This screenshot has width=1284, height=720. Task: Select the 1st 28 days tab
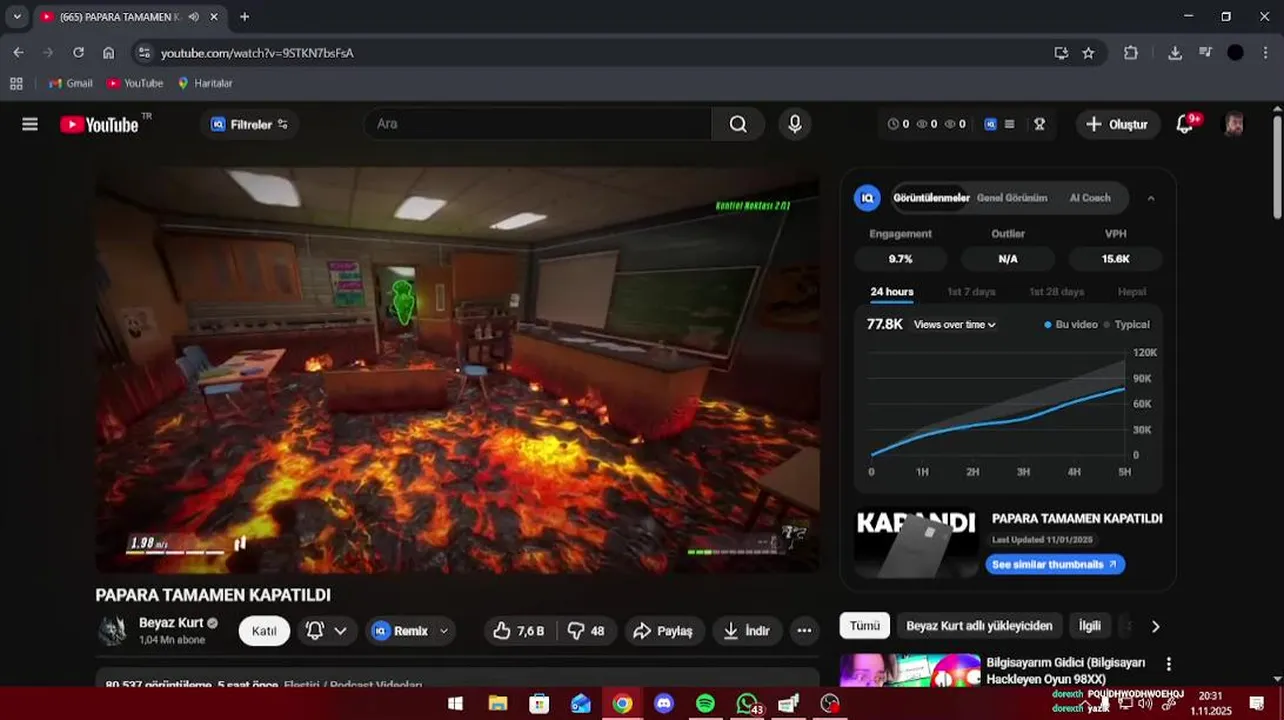(1057, 292)
